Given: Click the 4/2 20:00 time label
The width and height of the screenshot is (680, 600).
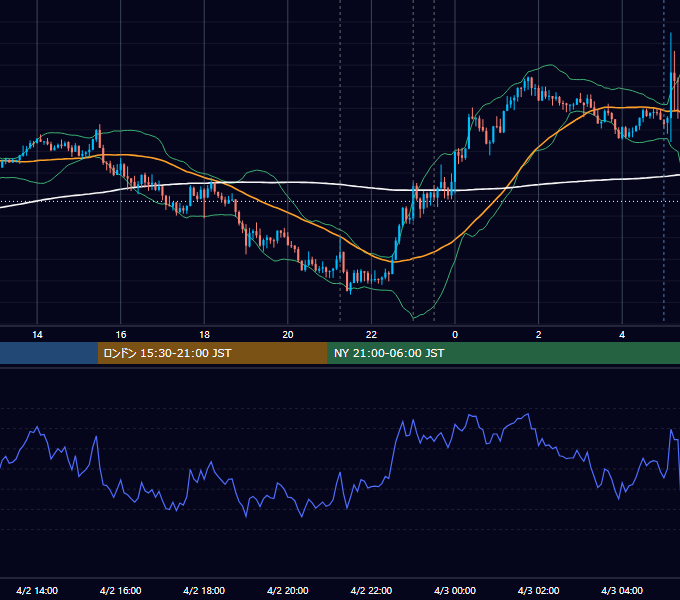Looking at the screenshot, I should coord(288,590).
